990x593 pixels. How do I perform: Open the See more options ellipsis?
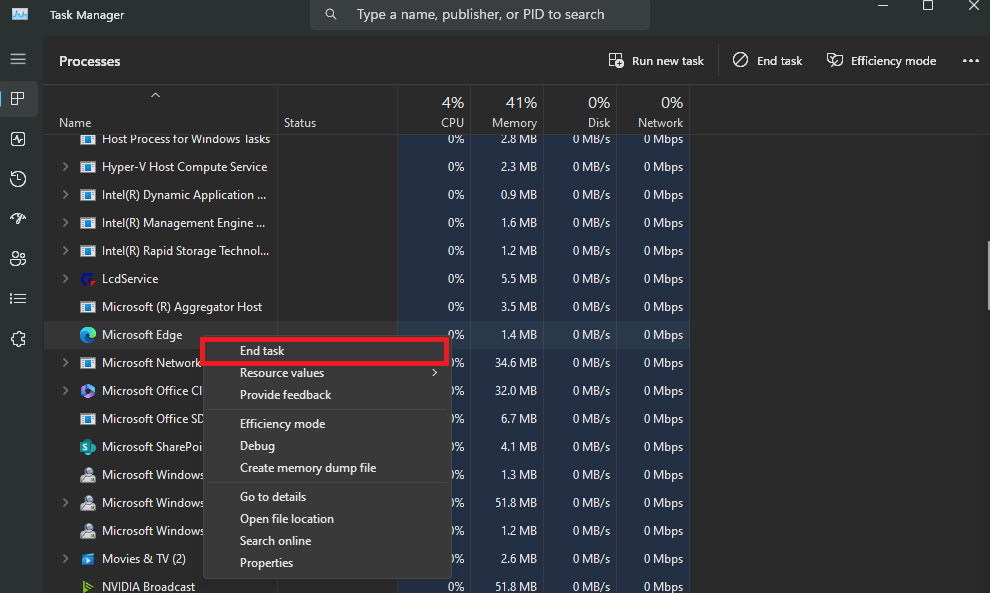(x=970, y=60)
